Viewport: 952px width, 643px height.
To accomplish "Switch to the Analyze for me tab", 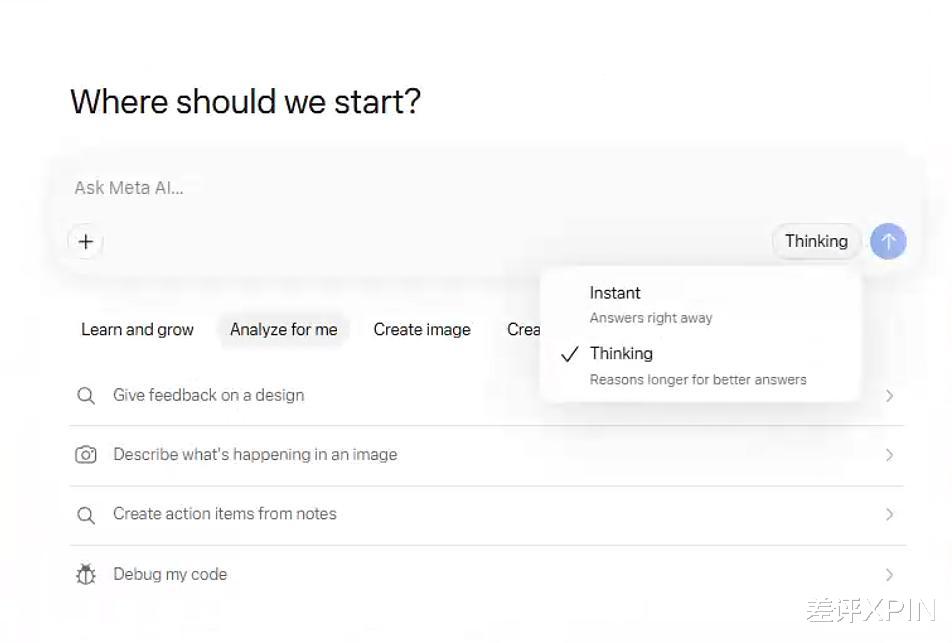I will tap(284, 330).
